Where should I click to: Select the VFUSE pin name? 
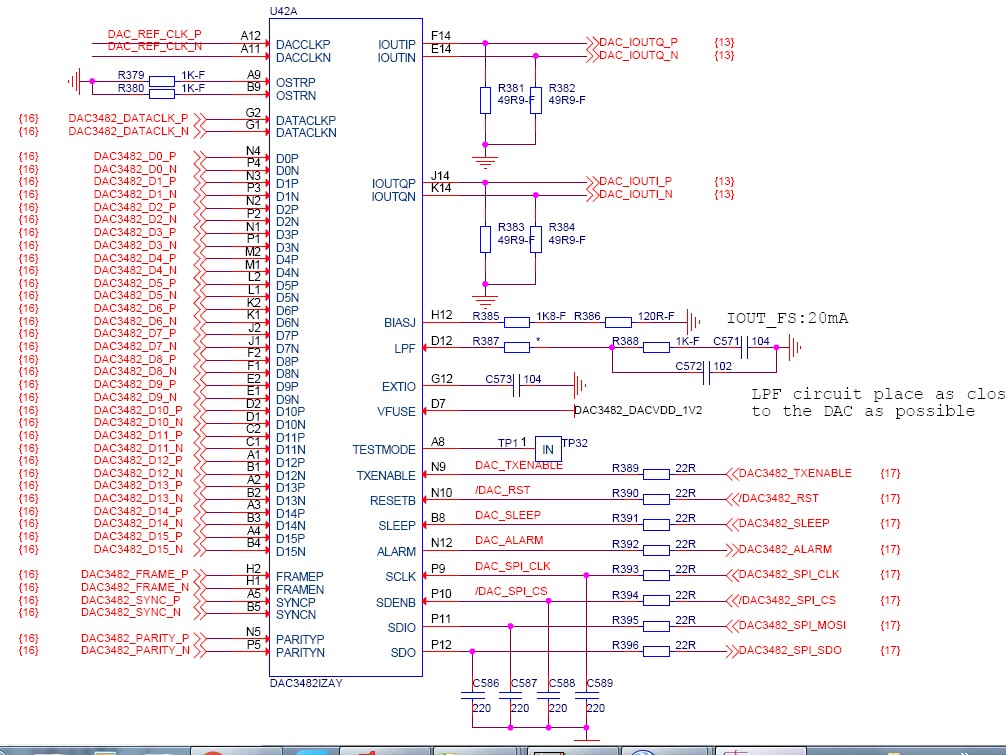[x=396, y=412]
